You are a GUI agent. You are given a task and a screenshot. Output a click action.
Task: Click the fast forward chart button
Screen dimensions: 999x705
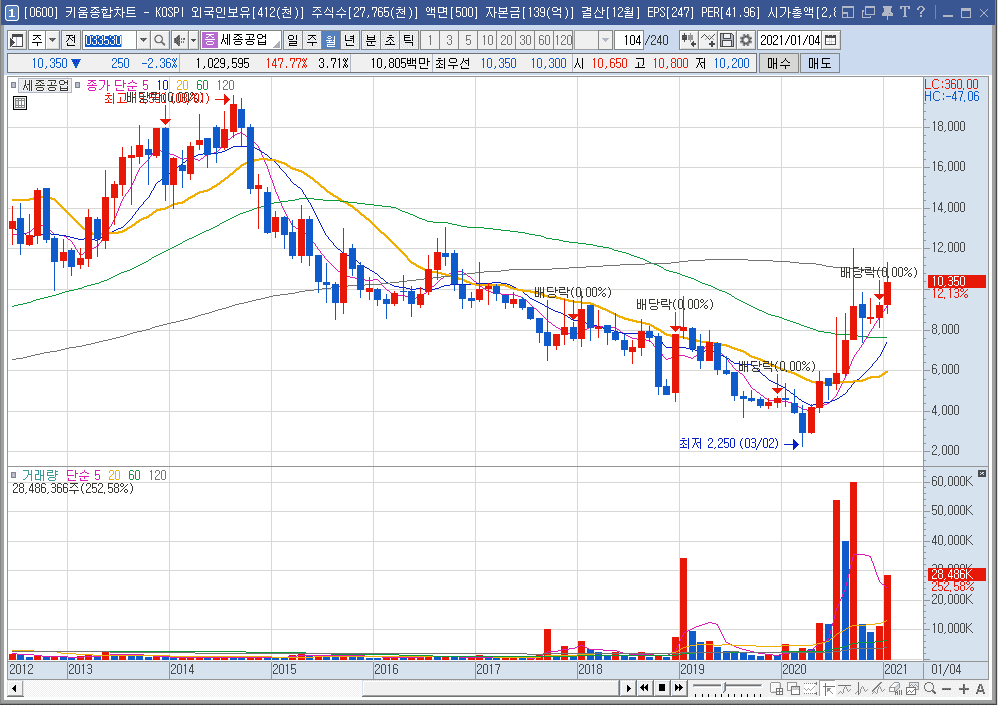[x=679, y=688]
